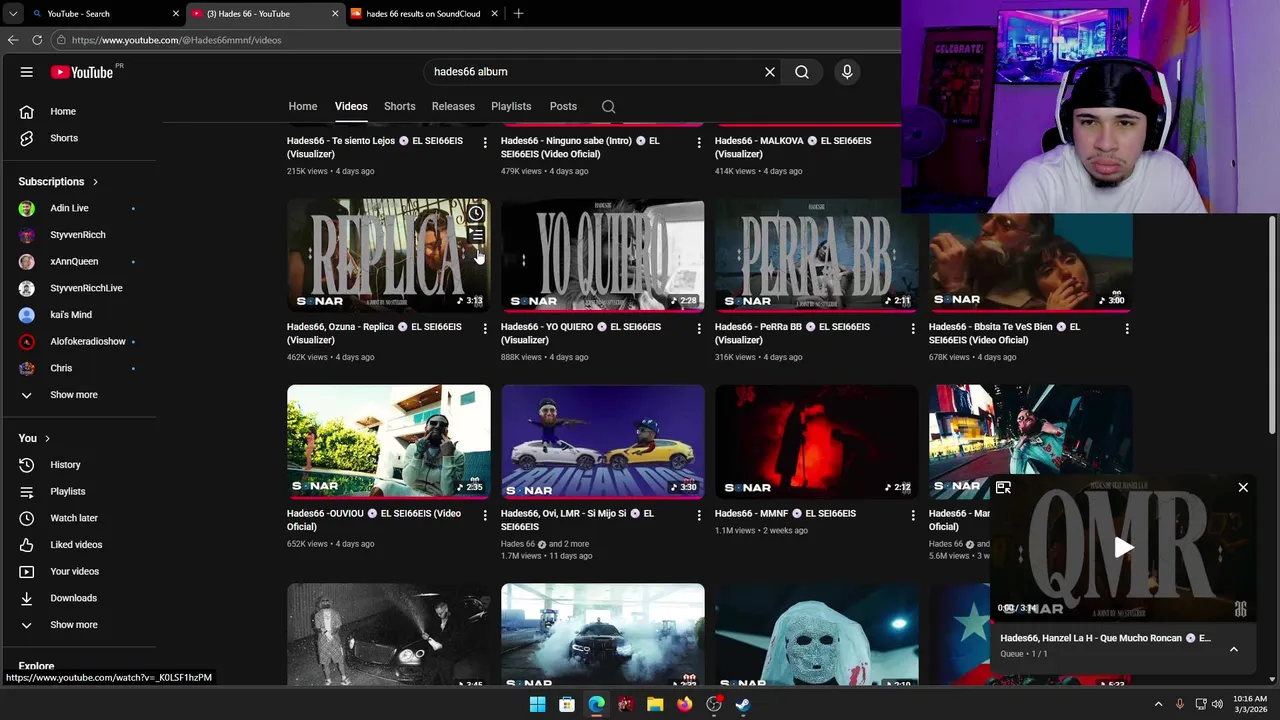Screen dimensions: 1280x720
Task: Reload the page in the browser
Action: 37,40
